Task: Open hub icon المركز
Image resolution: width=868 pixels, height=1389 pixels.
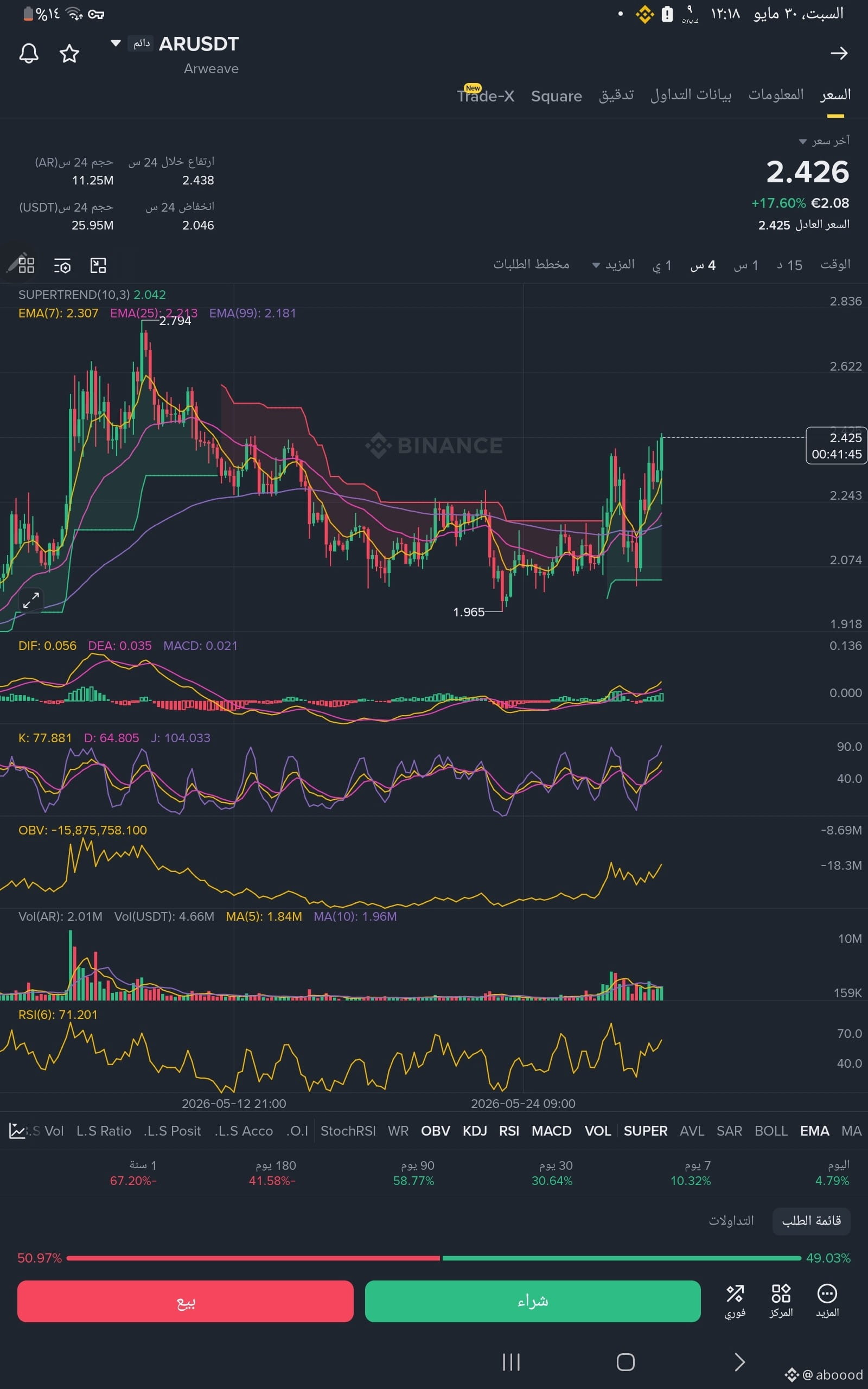Action: (x=781, y=1301)
